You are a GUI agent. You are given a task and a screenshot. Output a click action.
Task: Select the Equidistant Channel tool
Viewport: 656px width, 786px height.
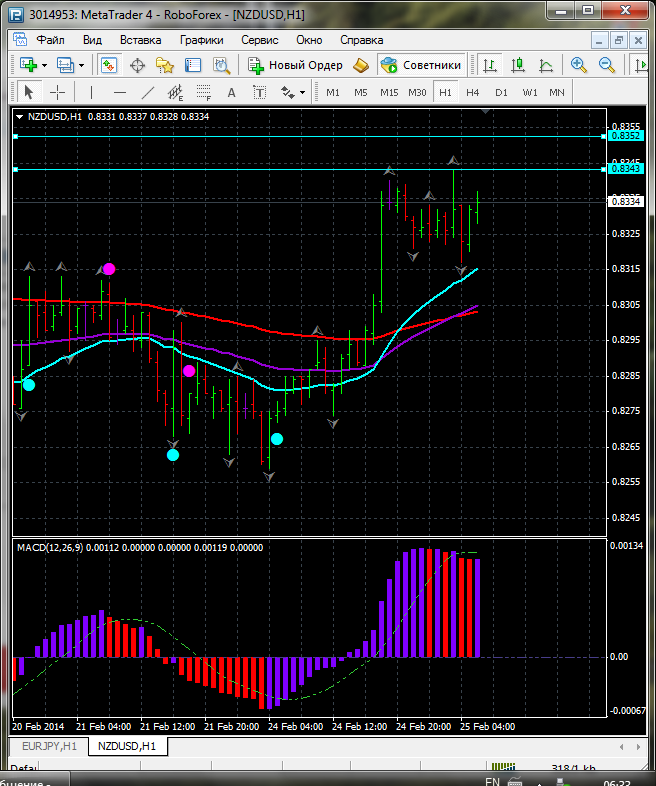point(175,92)
